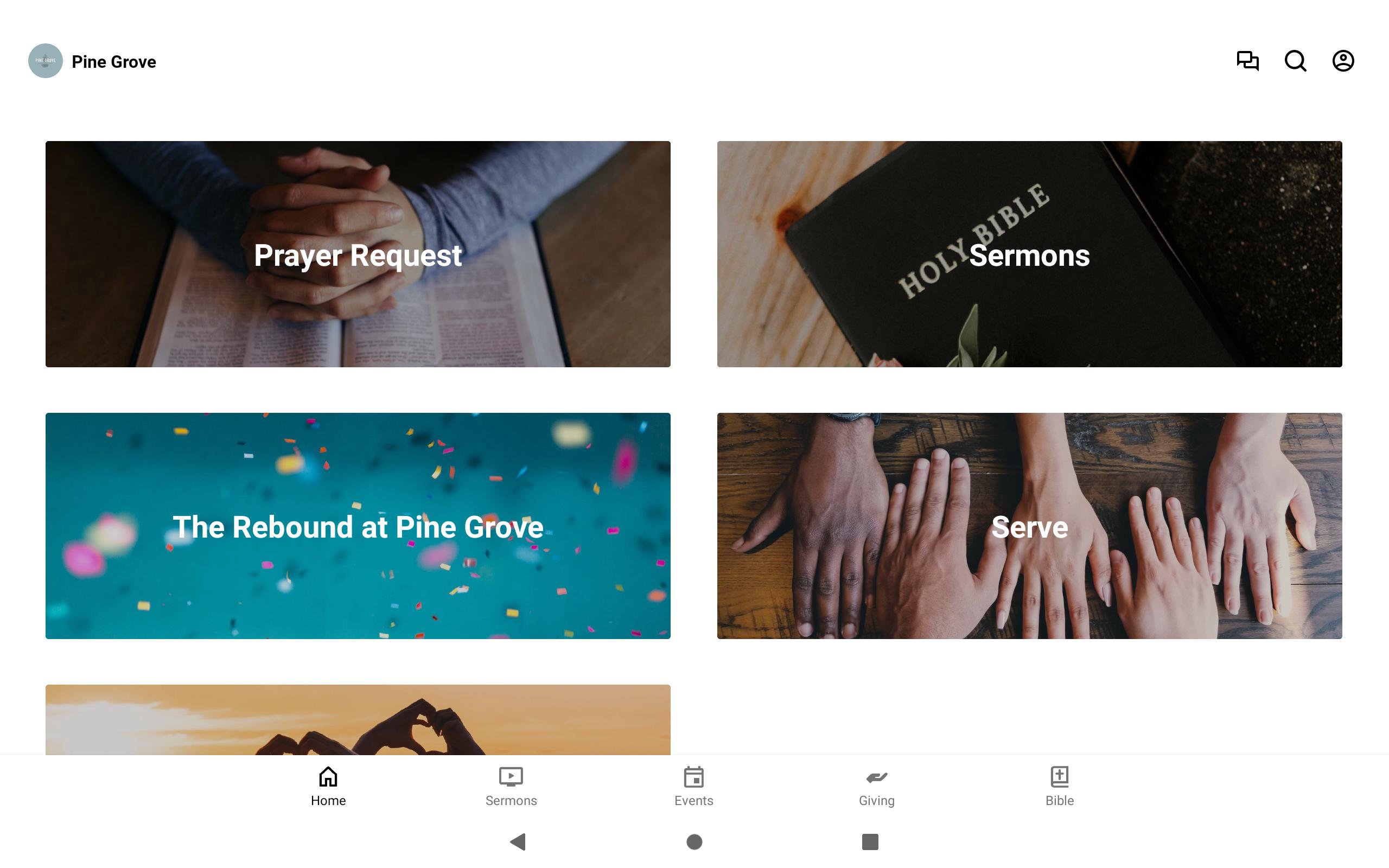Open the Sermons Holy Bible card

click(1029, 254)
